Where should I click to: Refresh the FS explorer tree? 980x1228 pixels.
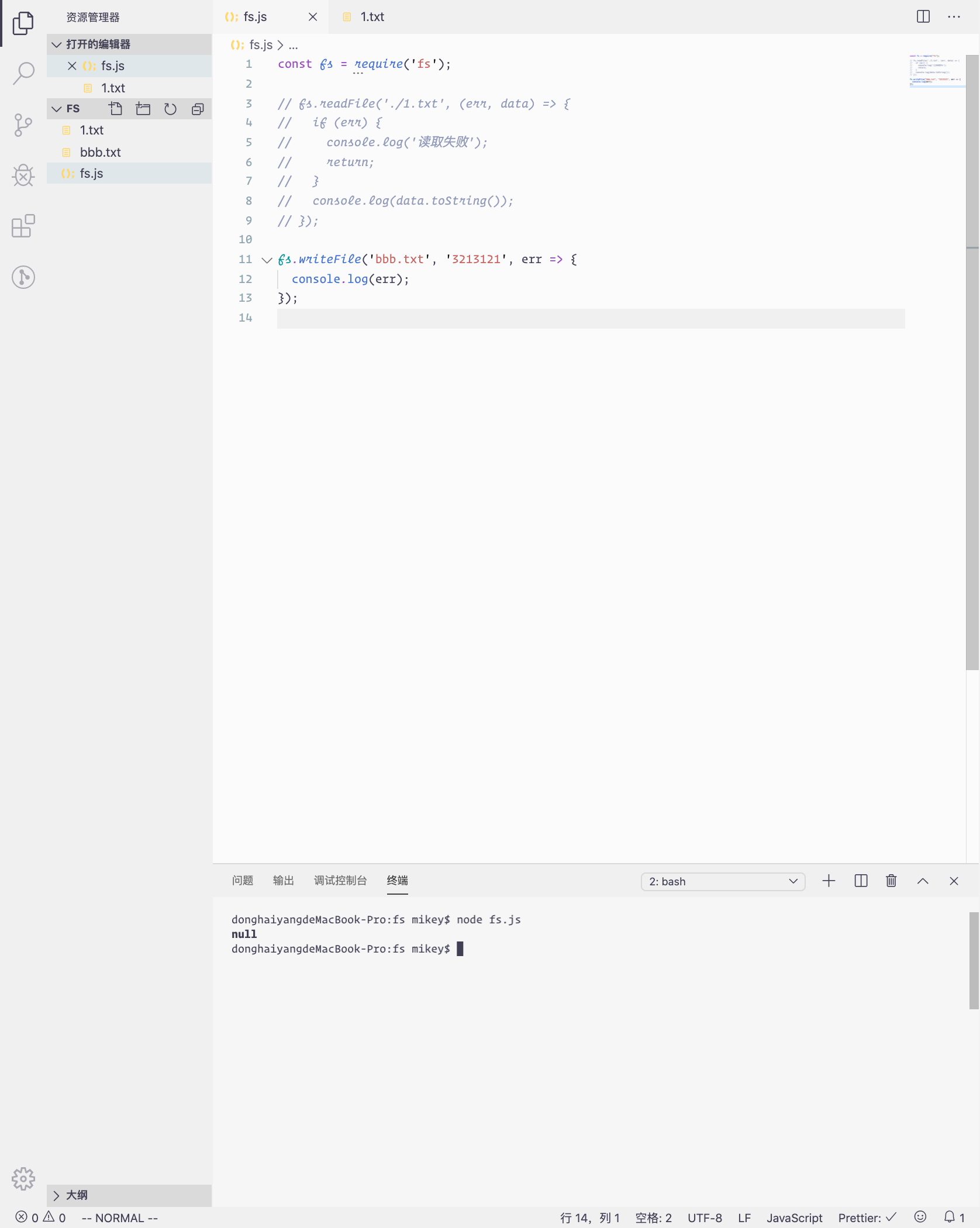point(170,109)
